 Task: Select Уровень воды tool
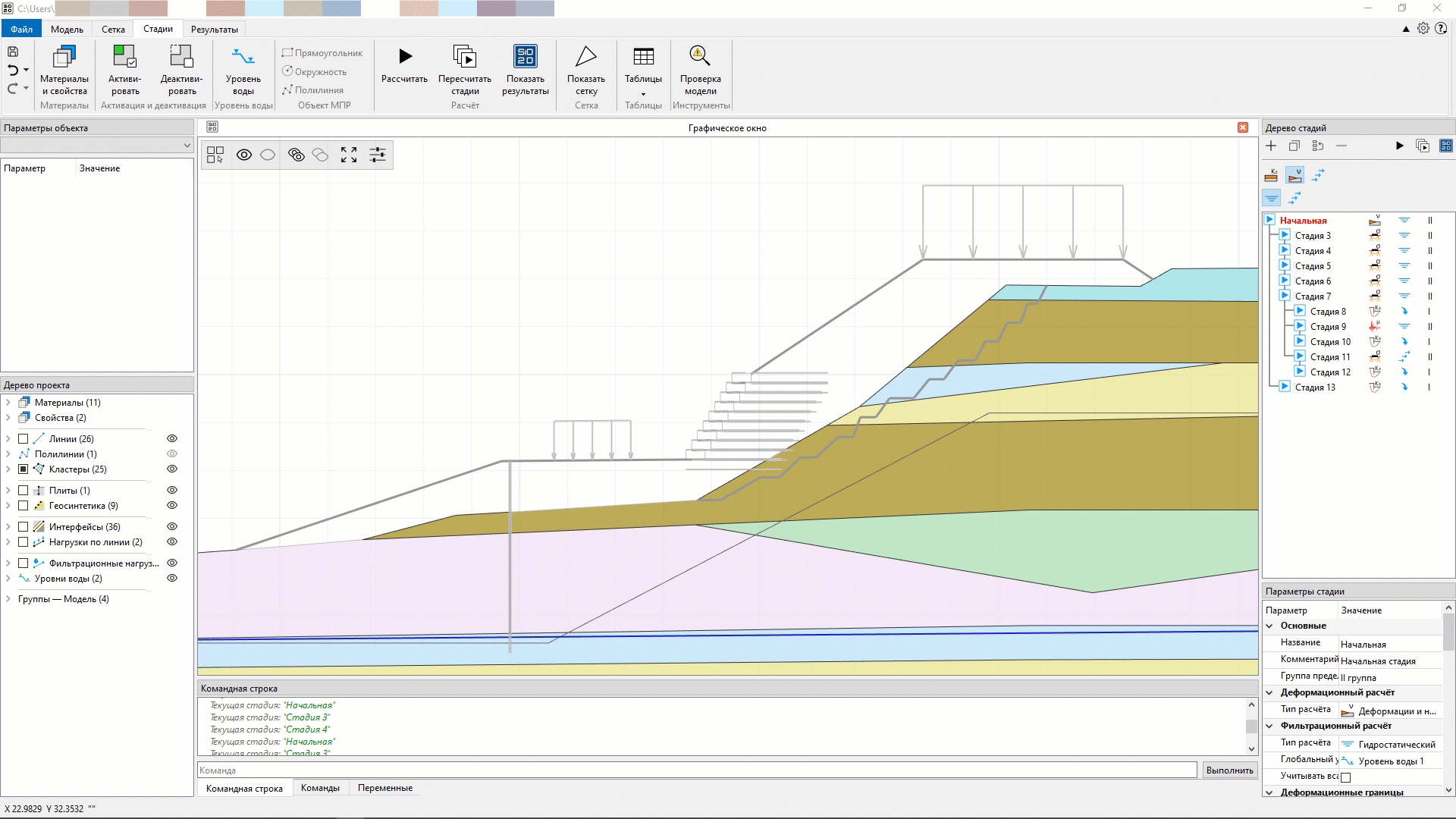[x=243, y=57]
